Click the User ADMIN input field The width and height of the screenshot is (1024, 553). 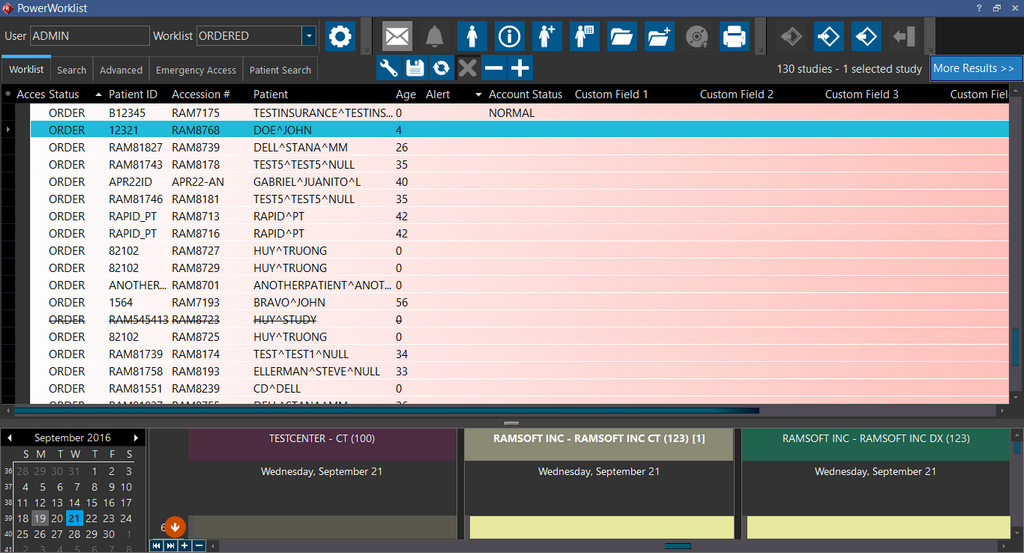pos(89,36)
